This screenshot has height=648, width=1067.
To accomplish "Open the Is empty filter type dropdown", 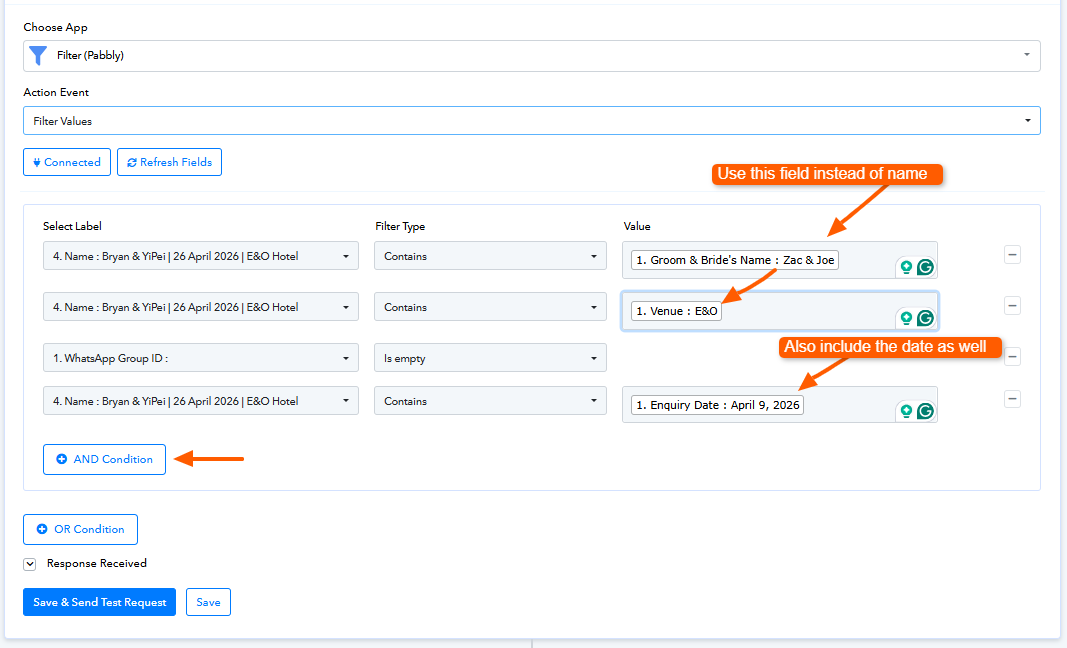I will pos(490,357).
